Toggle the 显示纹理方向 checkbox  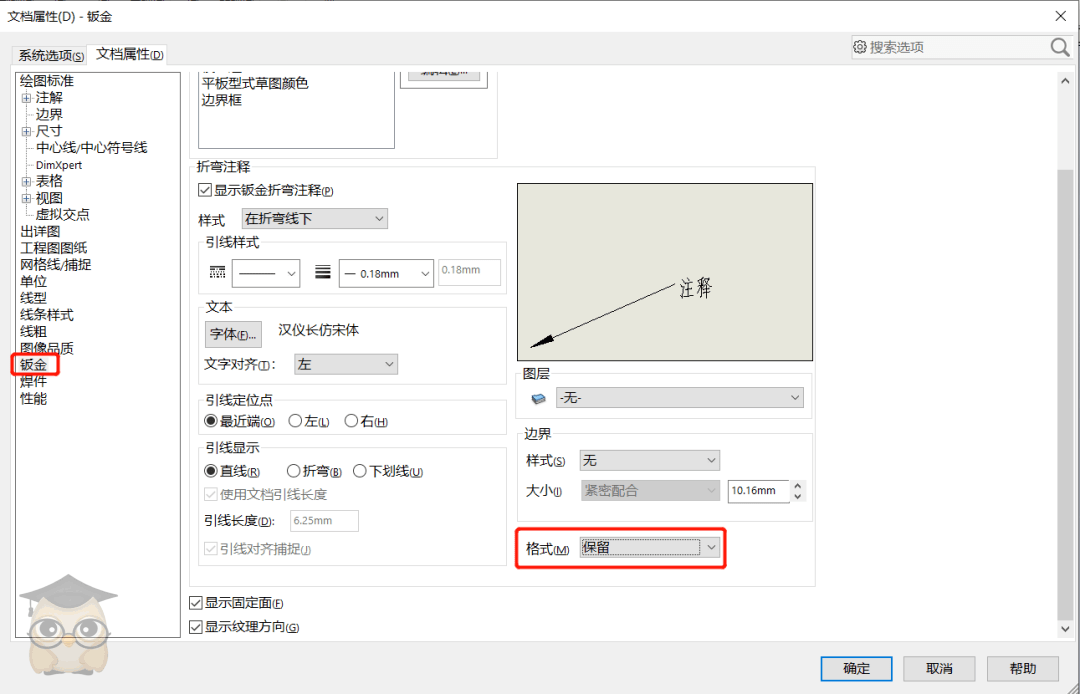(196, 627)
